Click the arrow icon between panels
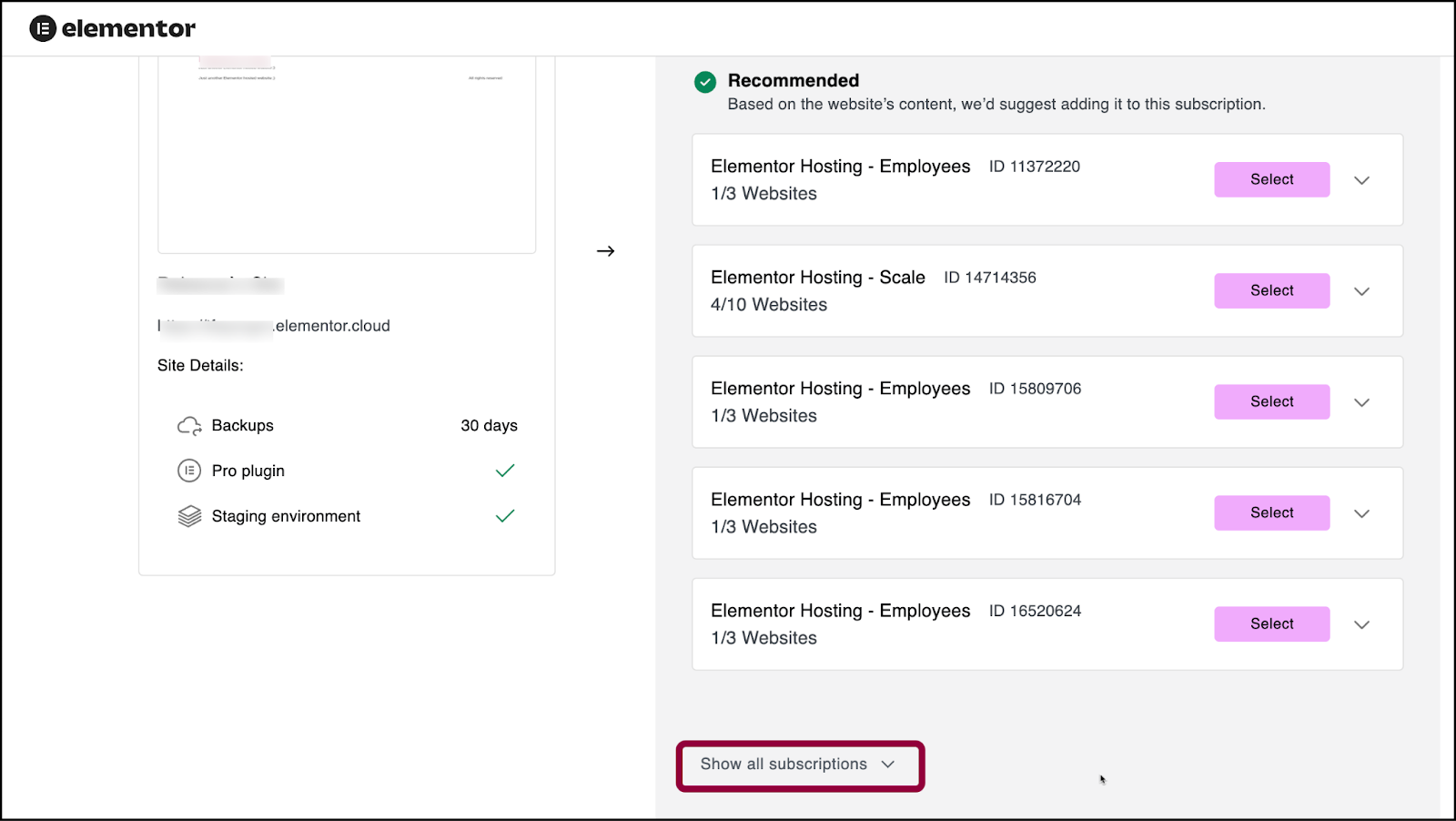 [x=606, y=251]
